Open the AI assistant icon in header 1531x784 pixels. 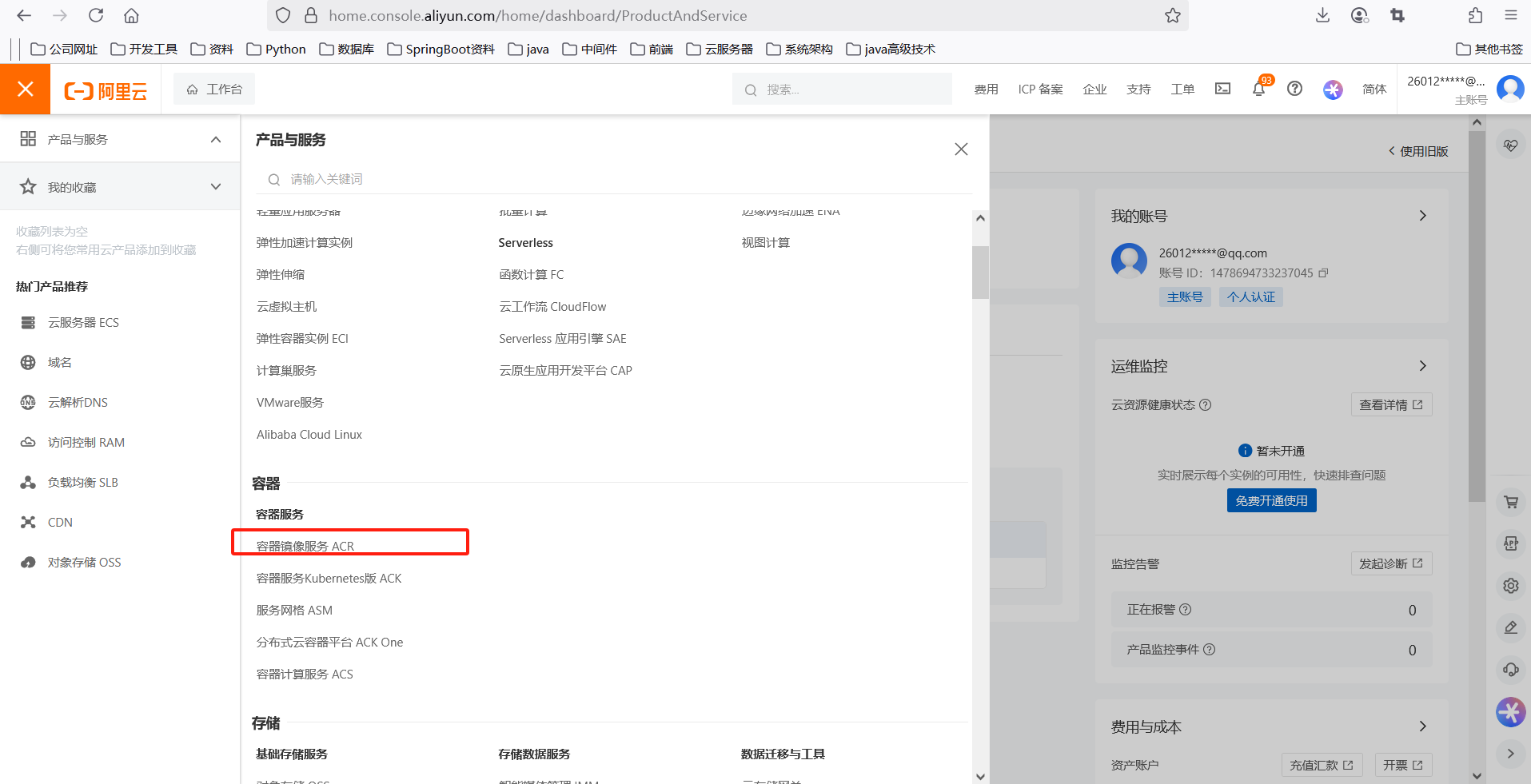[x=1333, y=90]
